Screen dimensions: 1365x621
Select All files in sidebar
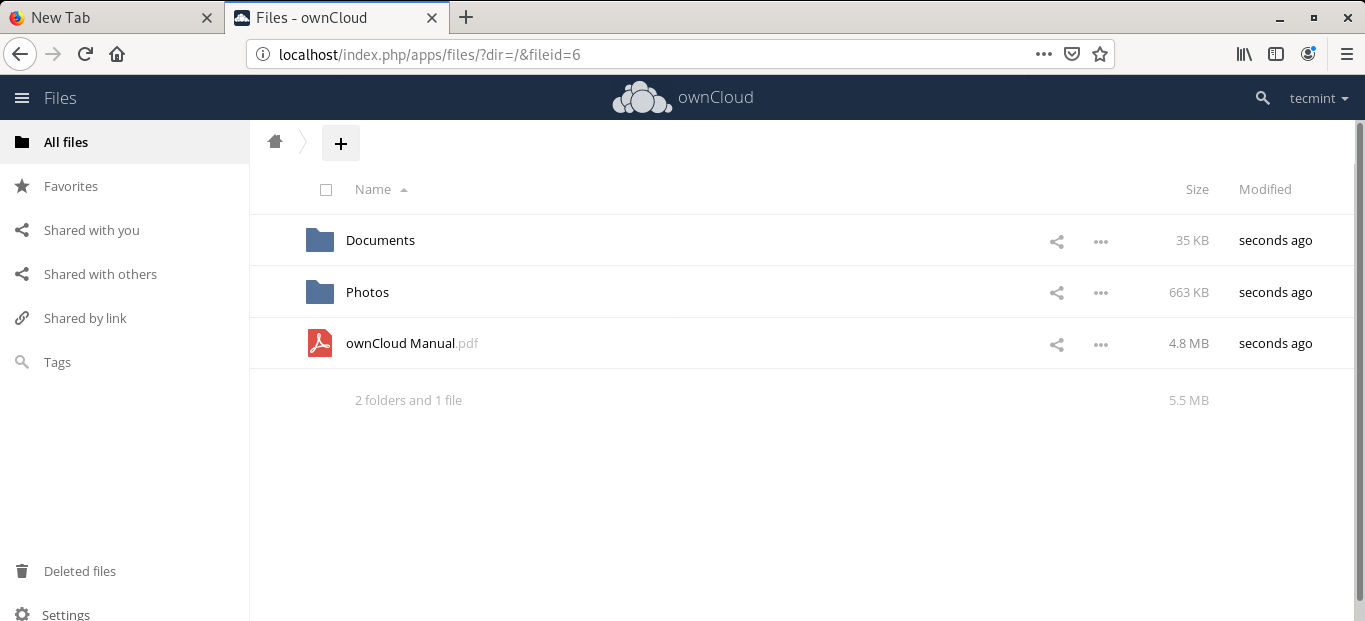(x=124, y=142)
